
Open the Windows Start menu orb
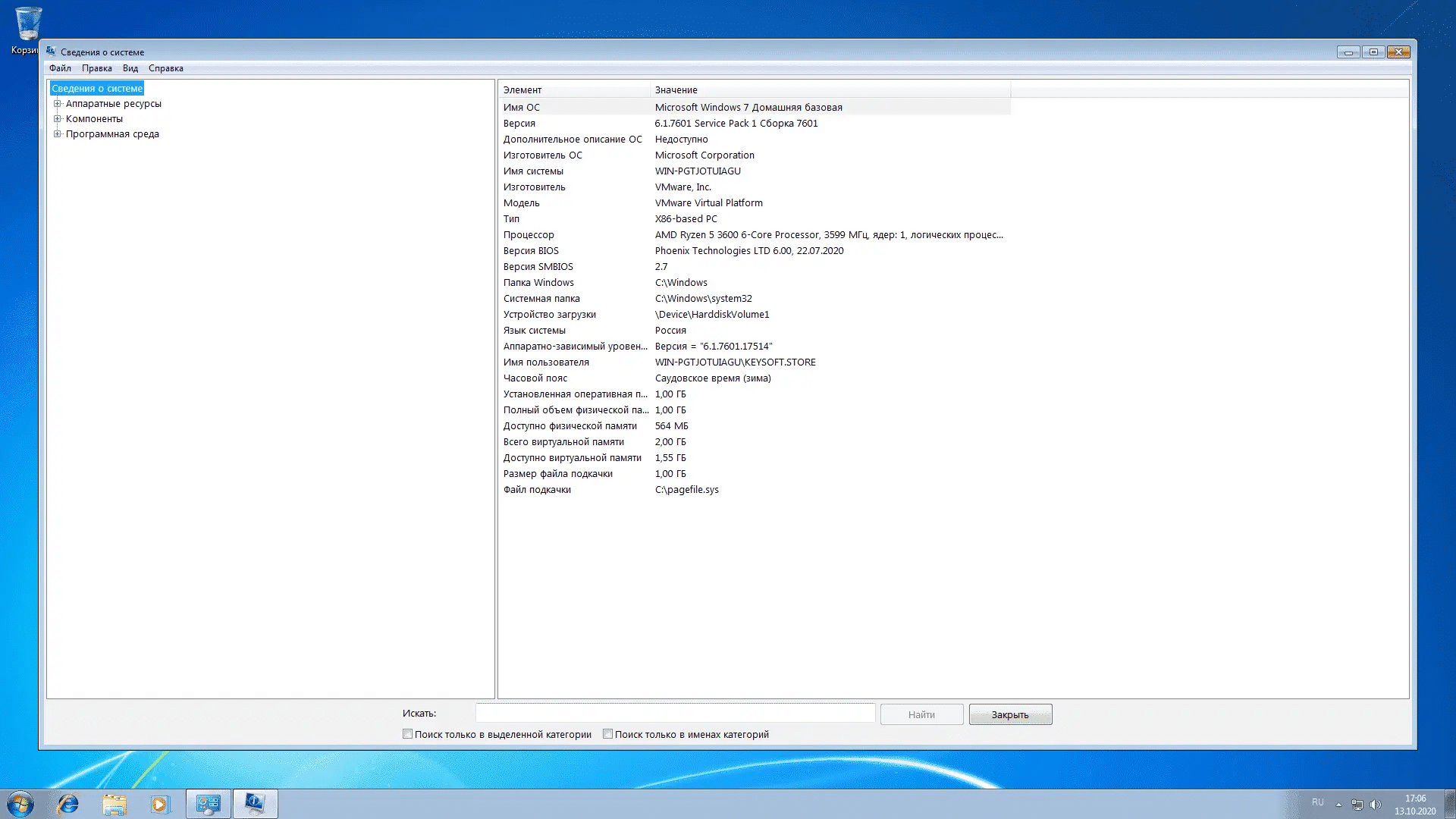pos(20,804)
